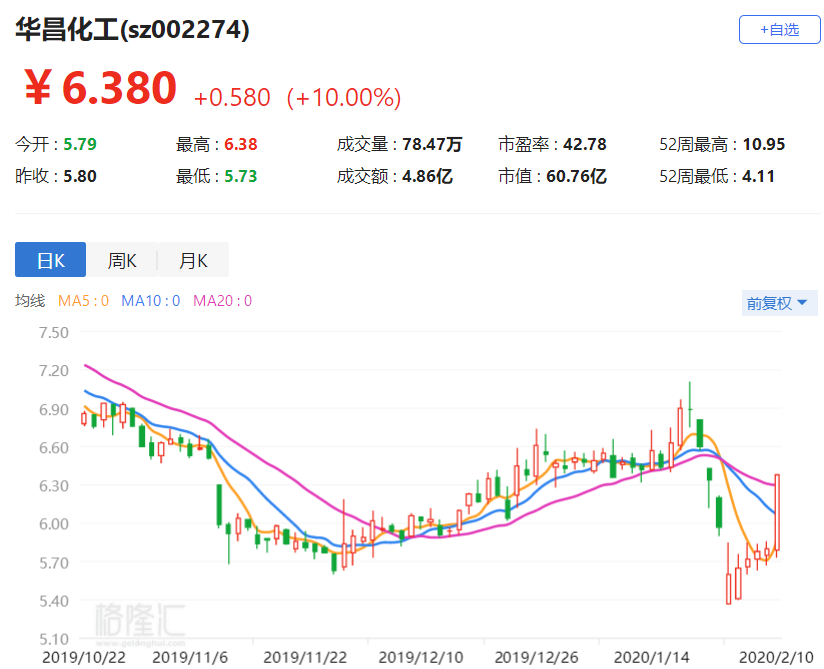
Task: Click the MA20 moving average label
Action: point(222,301)
